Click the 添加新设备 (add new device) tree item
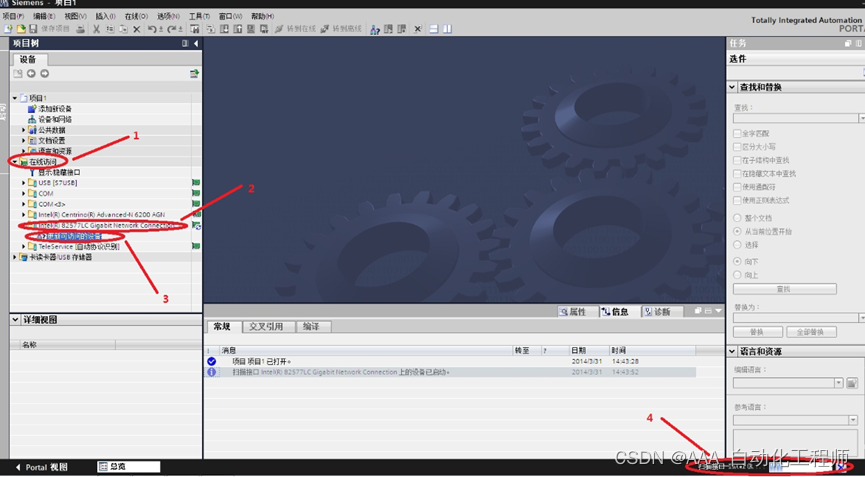The width and height of the screenshot is (865, 477). (55, 109)
